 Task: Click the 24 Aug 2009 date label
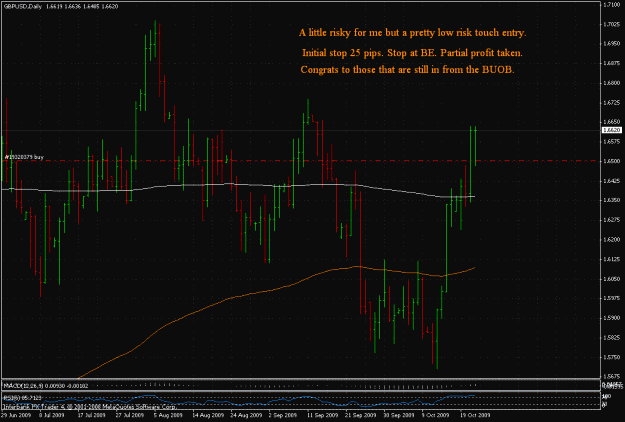(246, 415)
